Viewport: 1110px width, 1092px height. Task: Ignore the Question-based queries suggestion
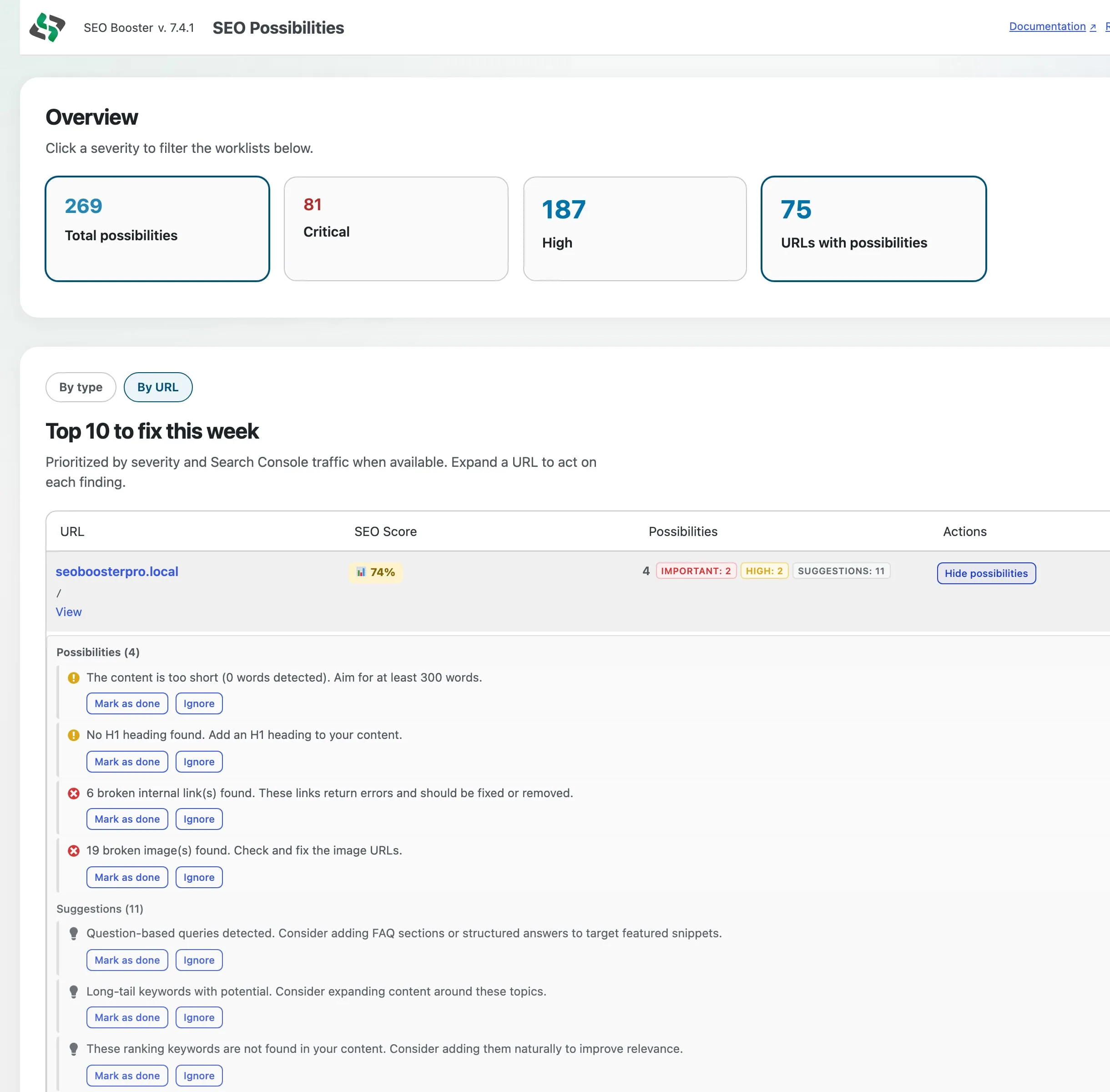click(x=199, y=960)
